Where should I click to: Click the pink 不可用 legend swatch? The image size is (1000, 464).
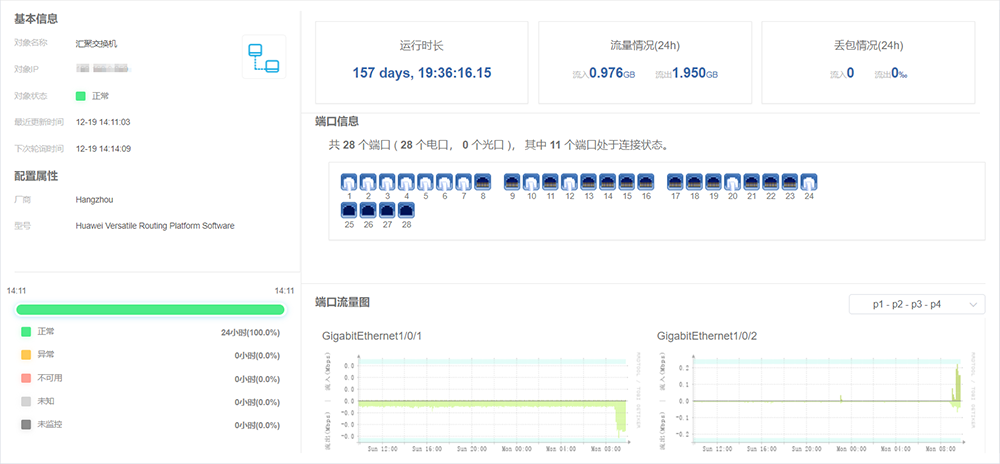(26, 379)
